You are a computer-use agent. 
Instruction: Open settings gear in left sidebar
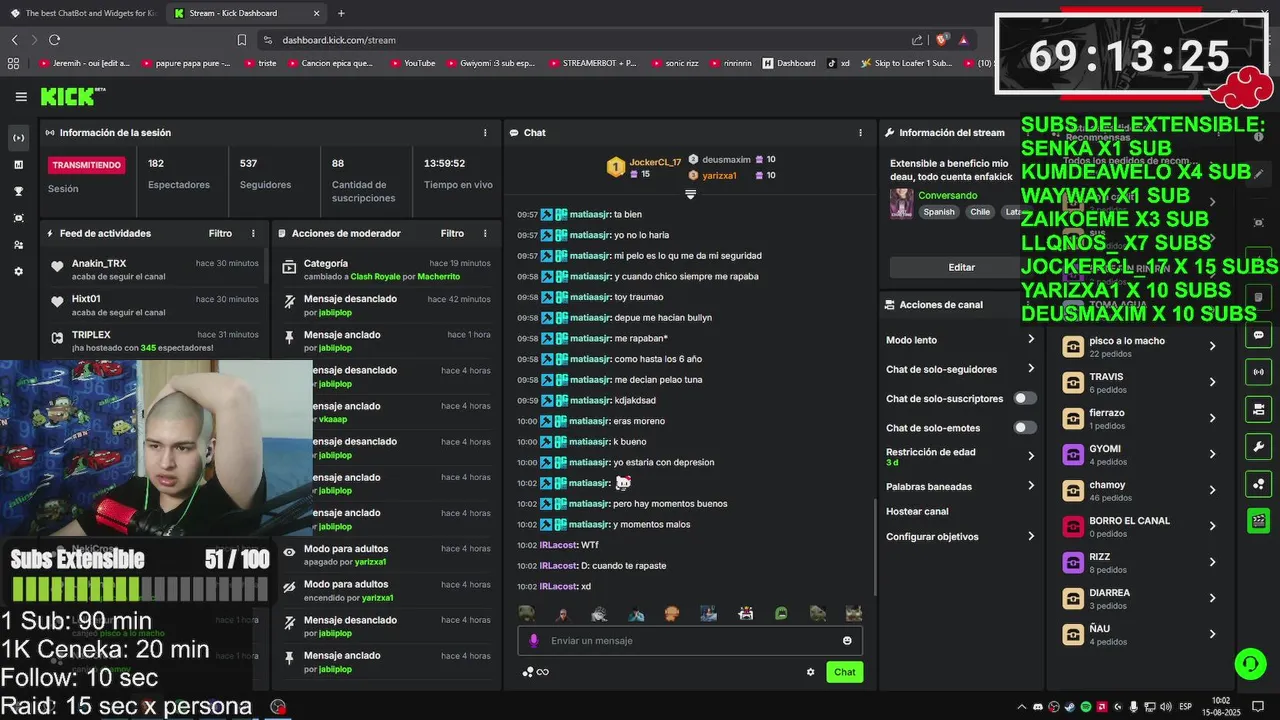tap(18, 271)
